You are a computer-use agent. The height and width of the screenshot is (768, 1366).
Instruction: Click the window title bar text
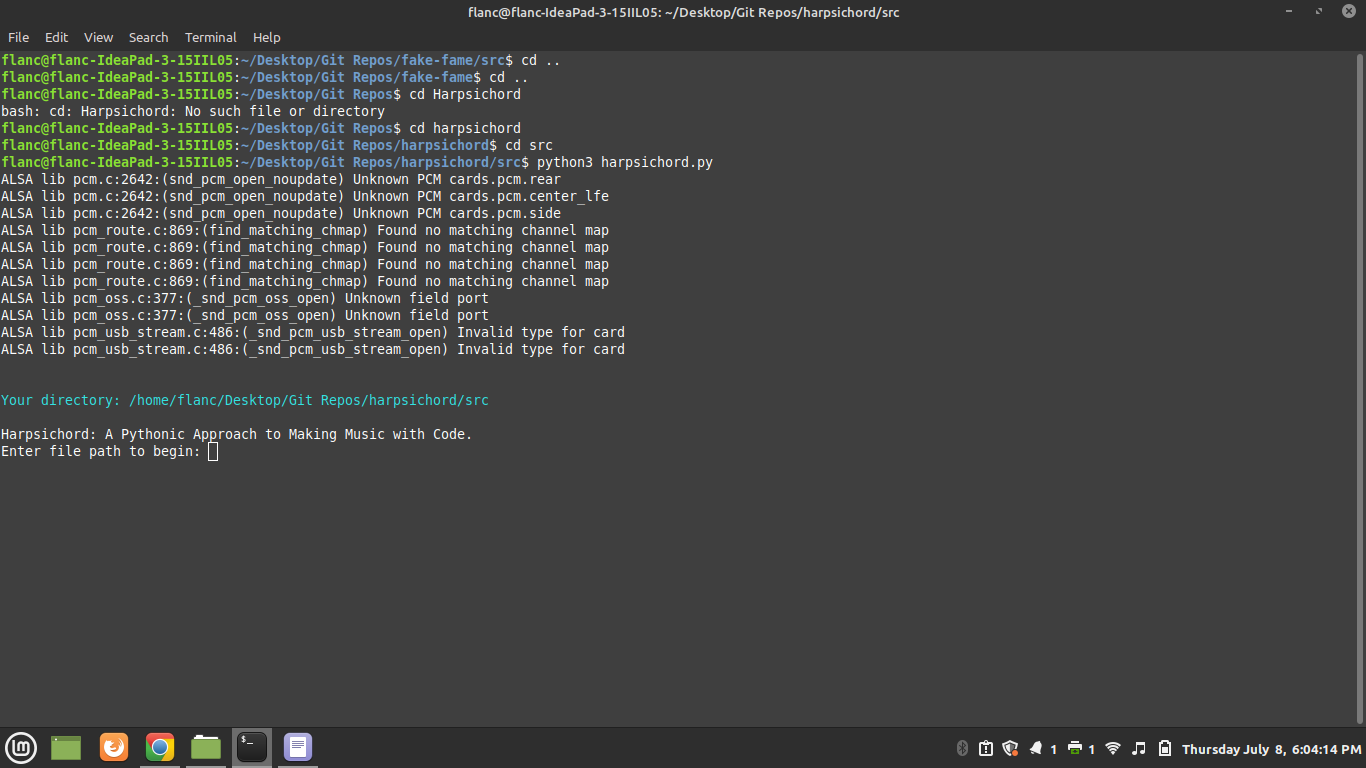(x=683, y=12)
